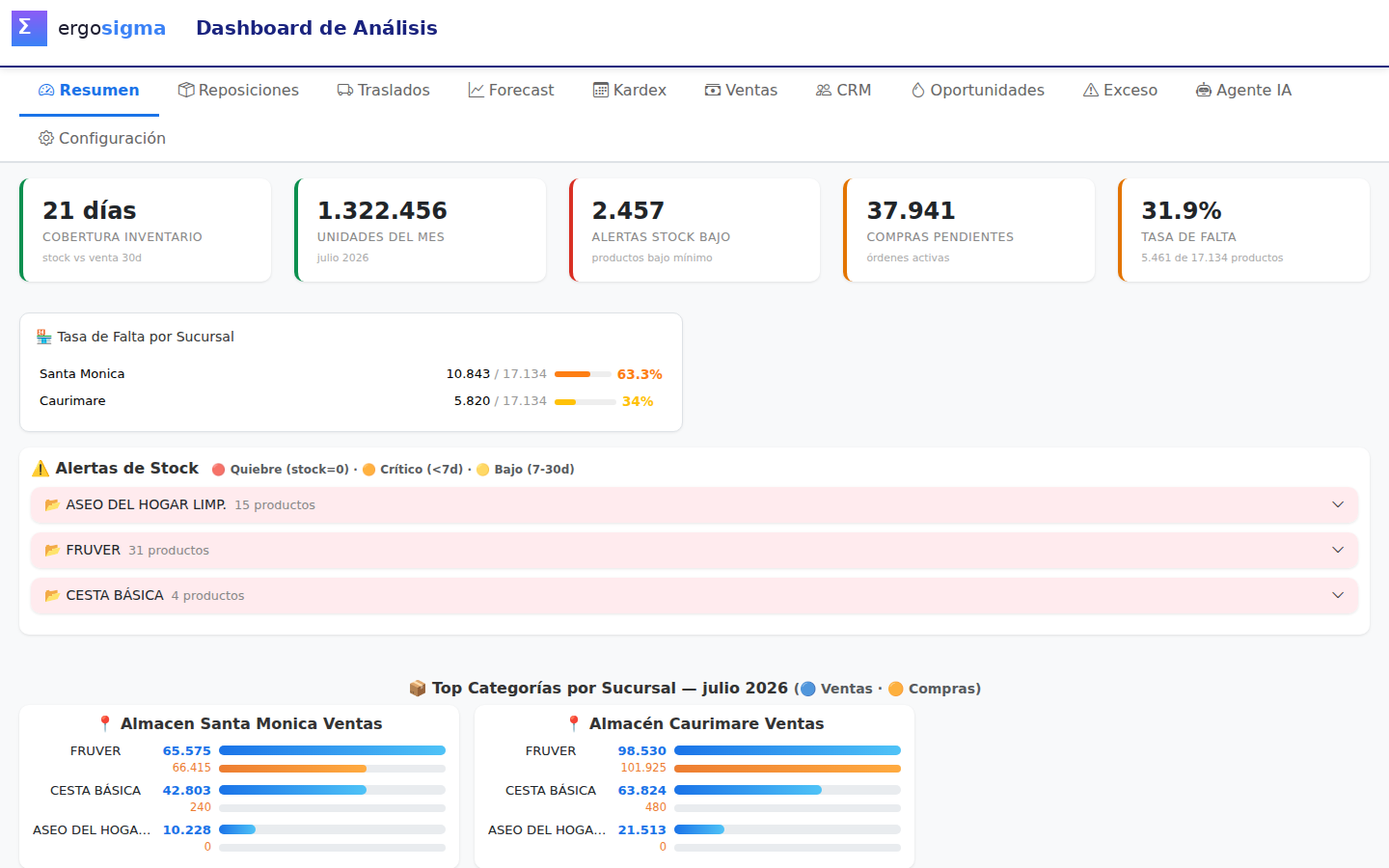The height and width of the screenshot is (868, 1389).
Task: Click the Configuración gear icon
Action: pyautogui.click(x=46, y=138)
